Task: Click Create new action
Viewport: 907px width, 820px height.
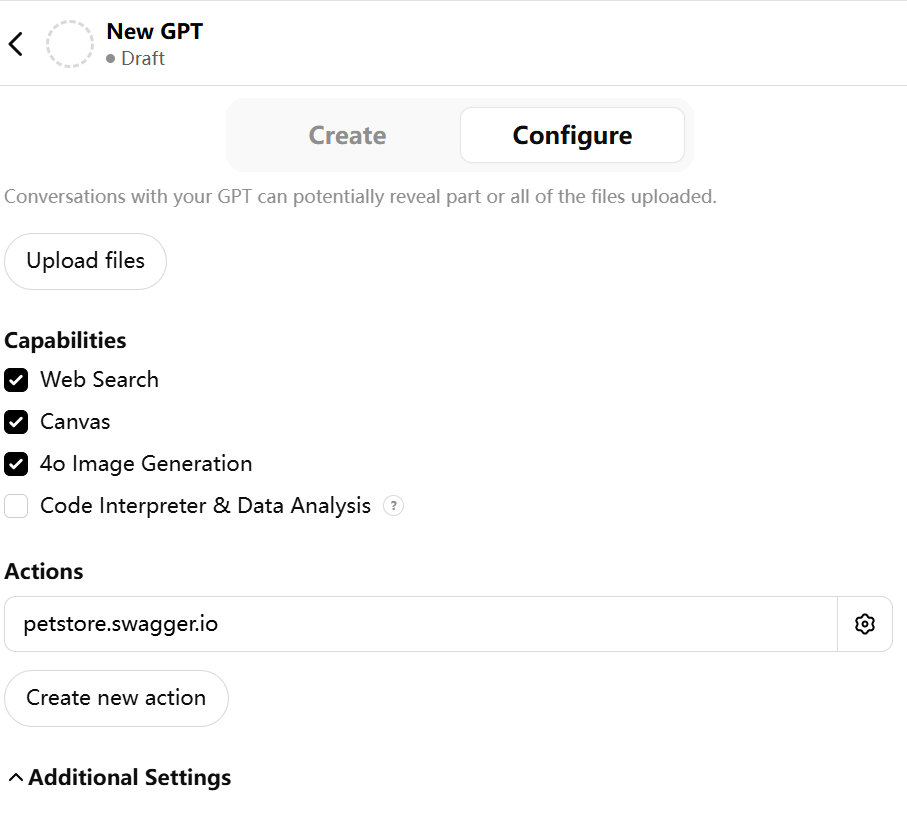Action: click(x=116, y=698)
